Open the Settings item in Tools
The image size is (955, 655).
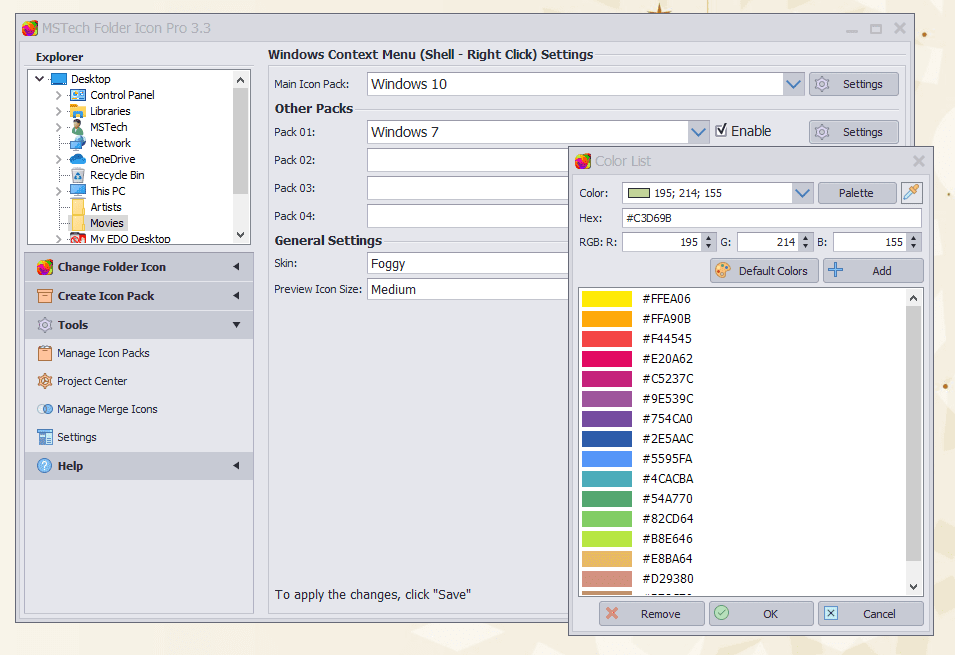[x=76, y=437]
